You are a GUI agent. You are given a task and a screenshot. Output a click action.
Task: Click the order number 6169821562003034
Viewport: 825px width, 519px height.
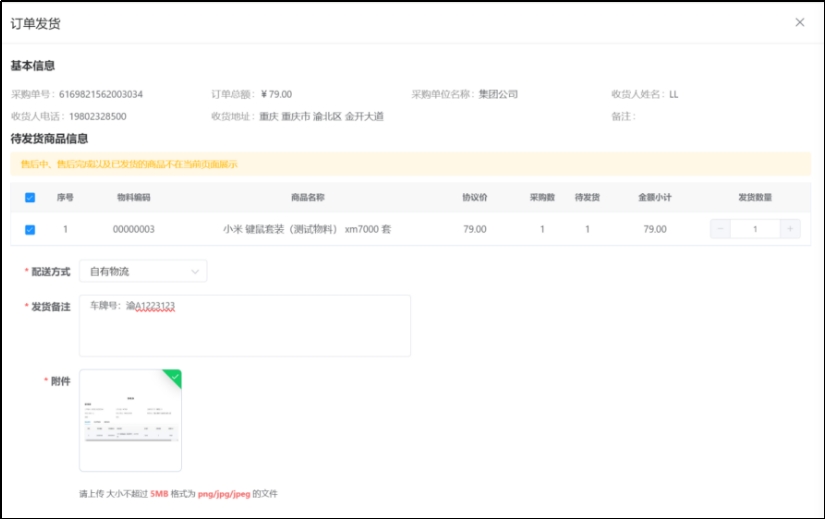click(x=101, y=95)
